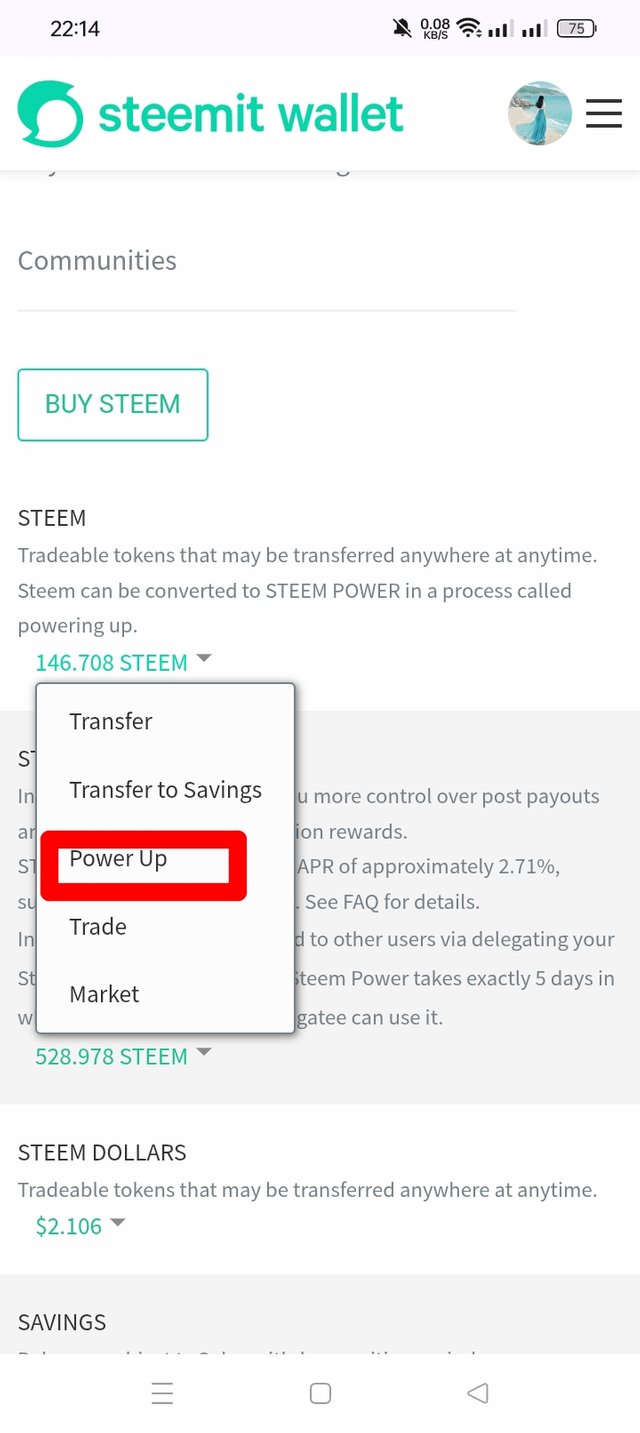Tap the Android back triangle icon

478,1393
